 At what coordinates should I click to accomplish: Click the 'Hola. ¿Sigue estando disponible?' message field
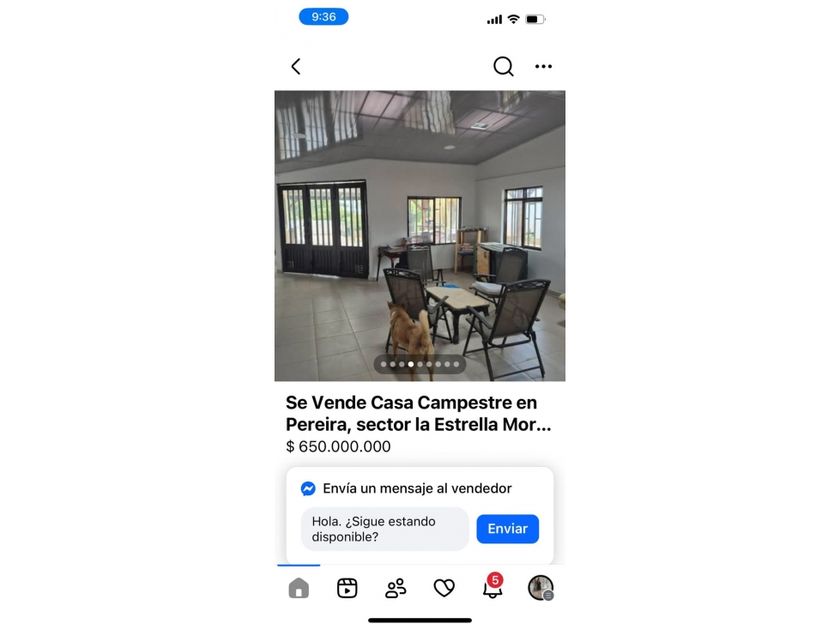click(x=385, y=529)
